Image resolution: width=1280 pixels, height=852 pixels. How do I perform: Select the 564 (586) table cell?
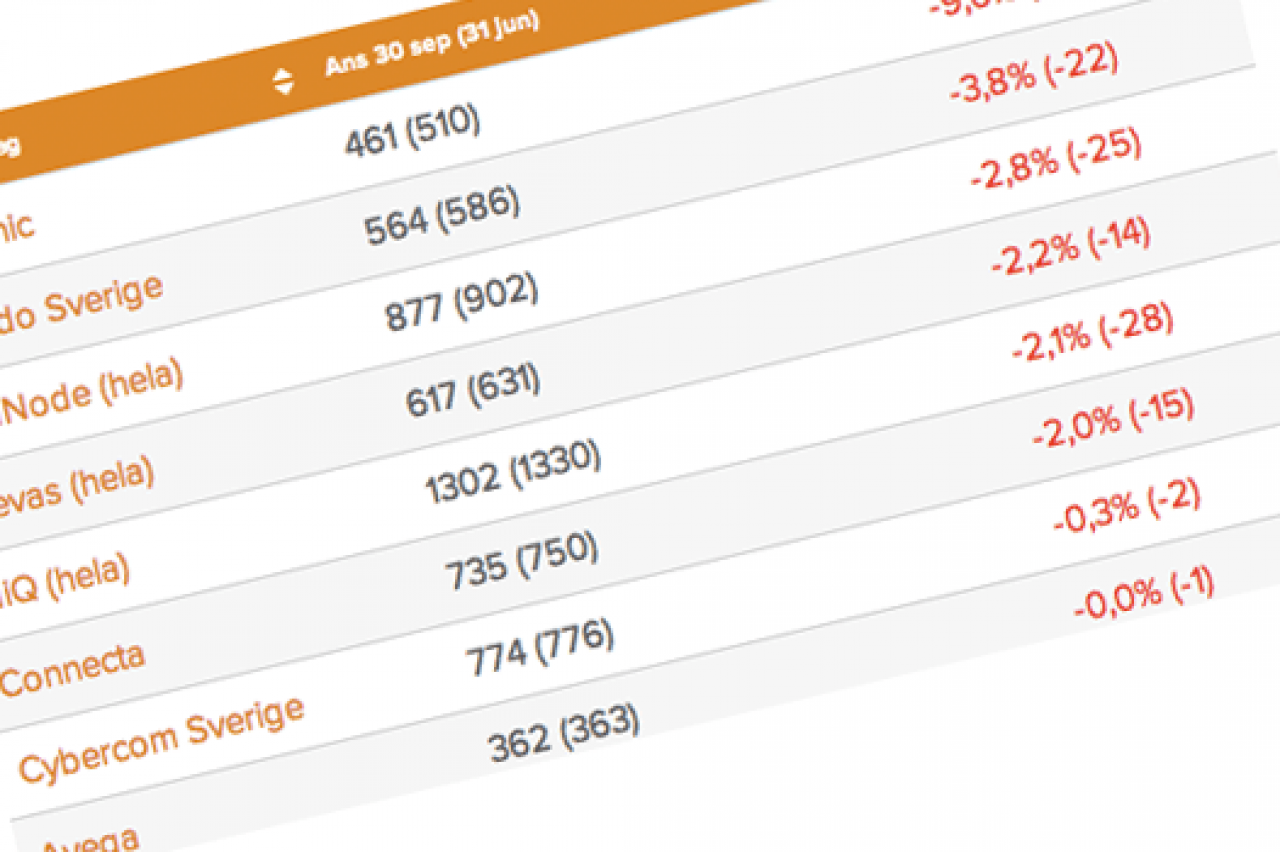pos(442,215)
